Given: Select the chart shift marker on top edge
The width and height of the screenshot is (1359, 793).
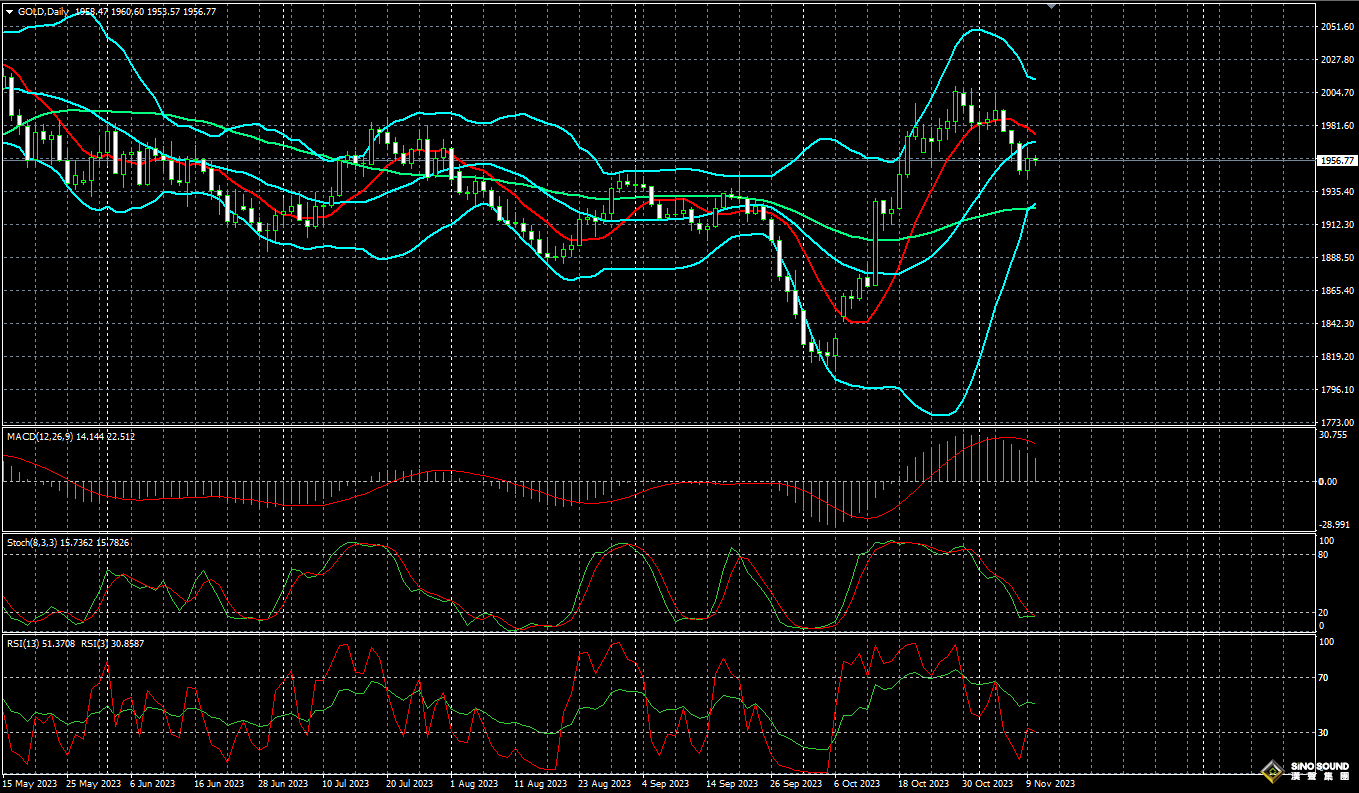Looking at the screenshot, I should 1050,5.
